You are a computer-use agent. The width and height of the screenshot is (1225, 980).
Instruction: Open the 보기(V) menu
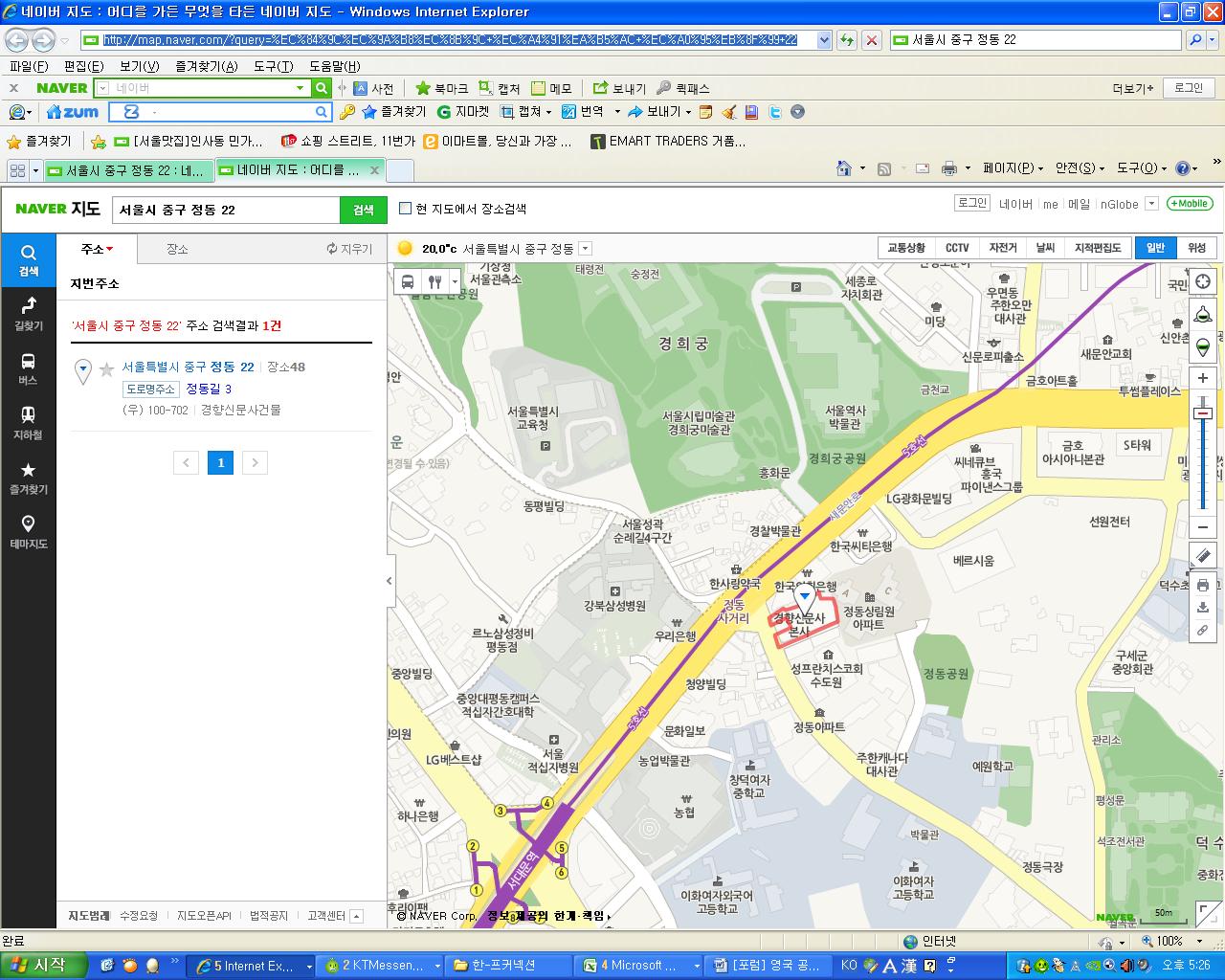pyautogui.click(x=139, y=66)
